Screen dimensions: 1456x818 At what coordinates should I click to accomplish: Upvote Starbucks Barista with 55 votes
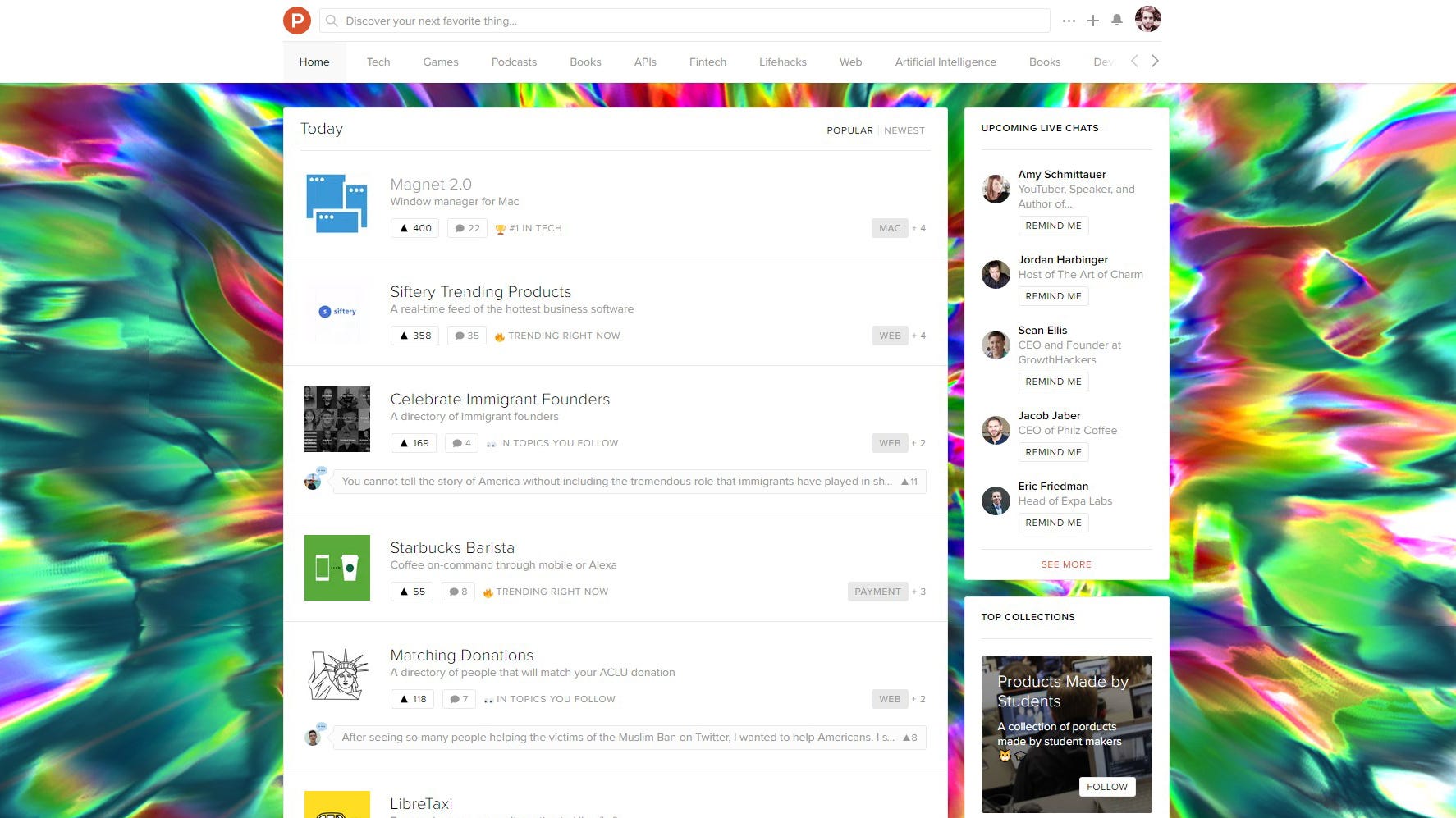[x=412, y=592]
